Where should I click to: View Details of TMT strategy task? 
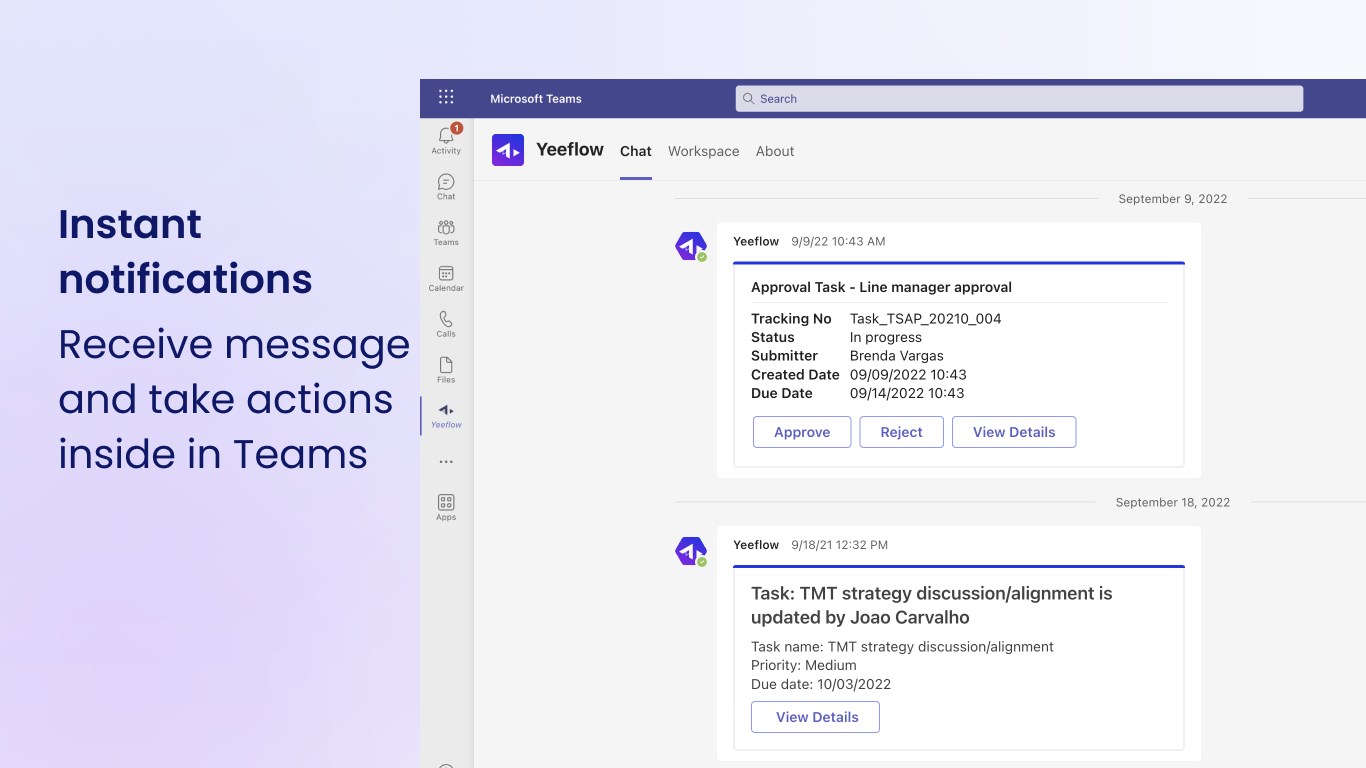[815, 717]
